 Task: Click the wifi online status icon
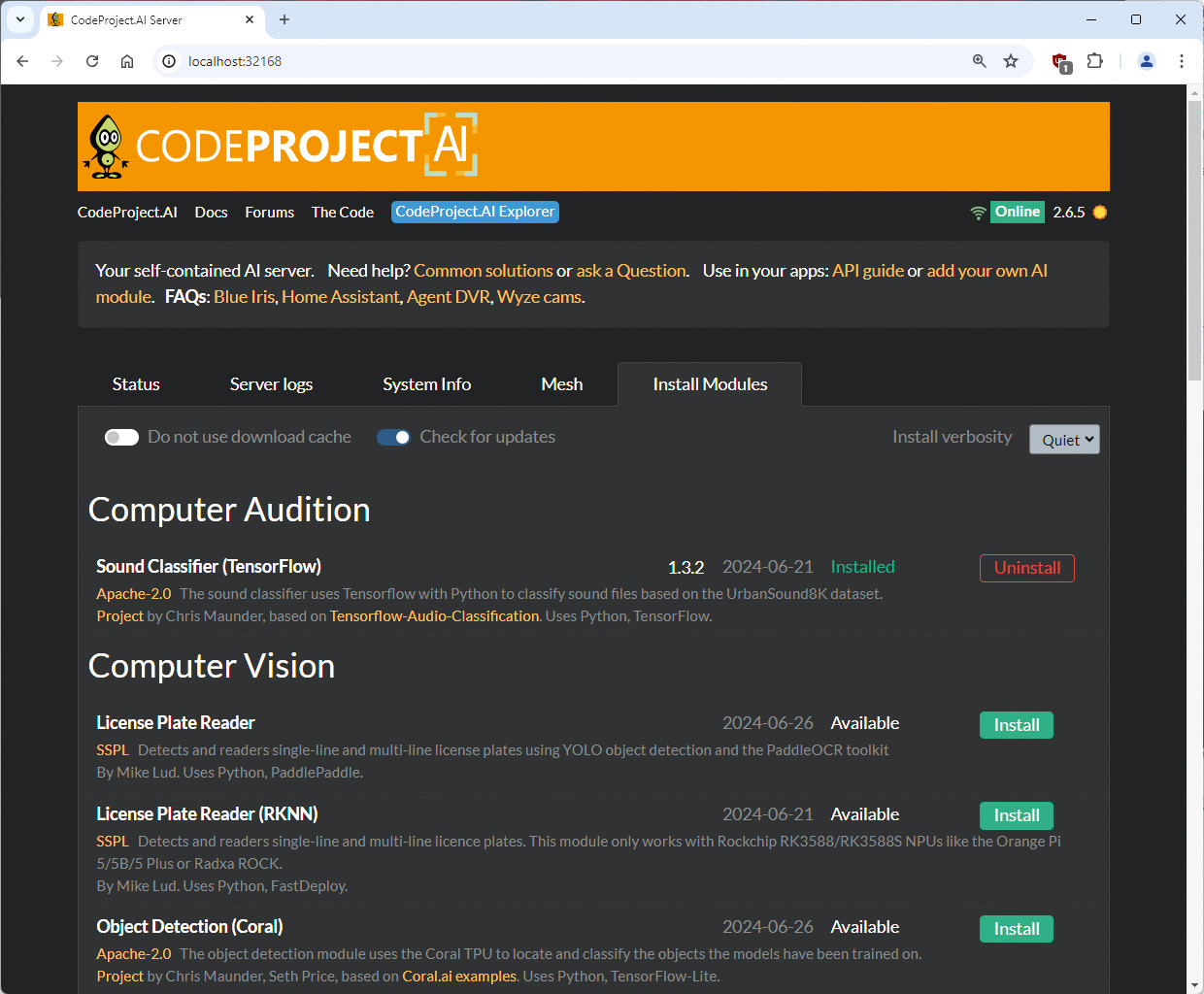pyautogui.click(x=978, y=213)
